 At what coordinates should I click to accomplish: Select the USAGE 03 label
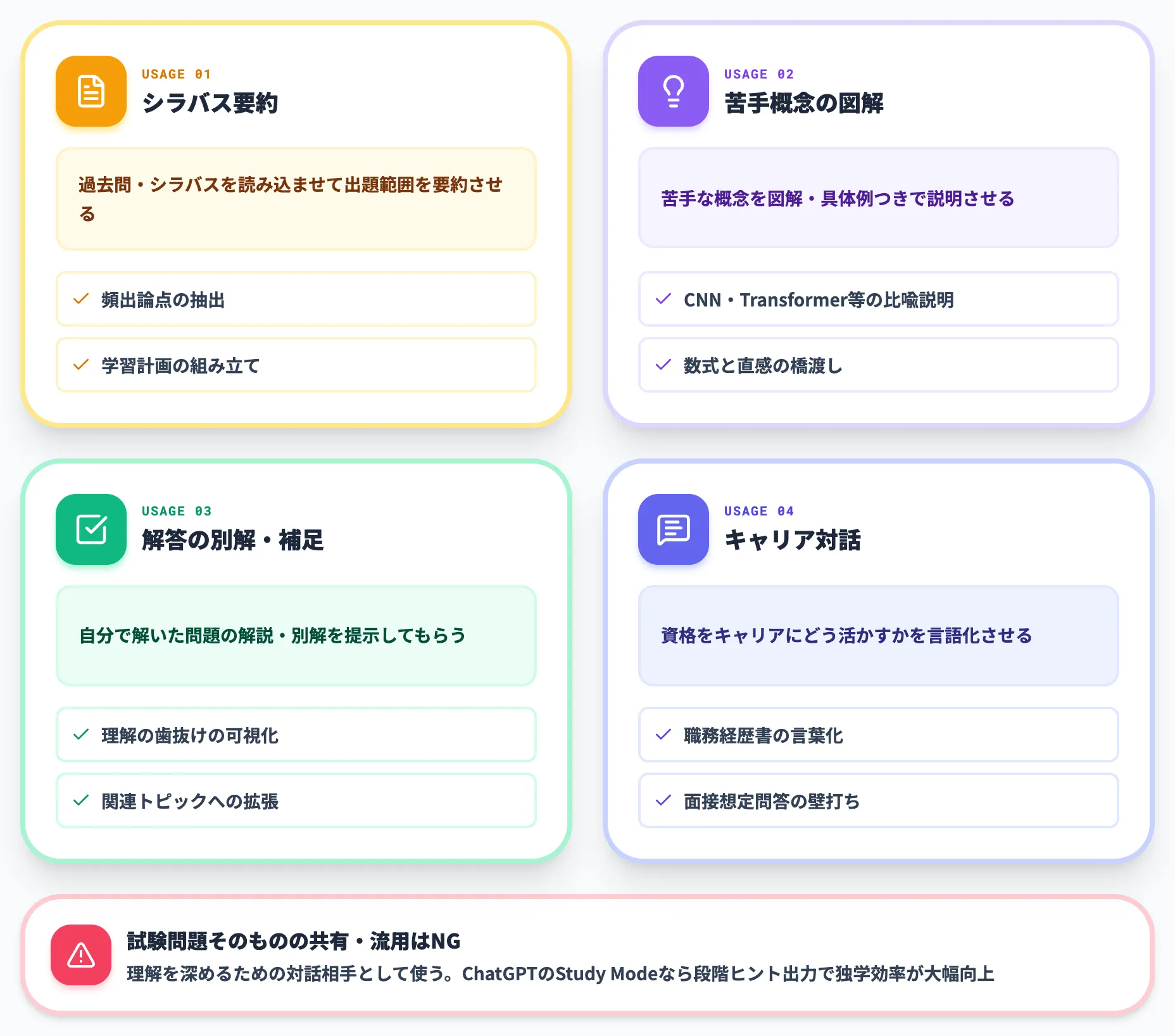[176, 511]
